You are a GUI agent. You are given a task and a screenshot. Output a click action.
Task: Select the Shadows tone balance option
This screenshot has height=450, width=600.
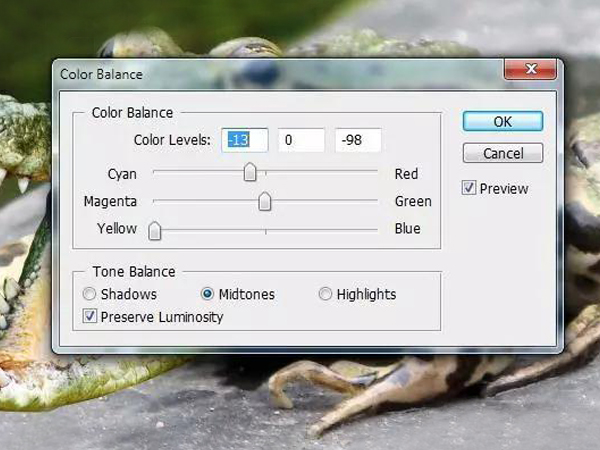(x=90, y=294)
